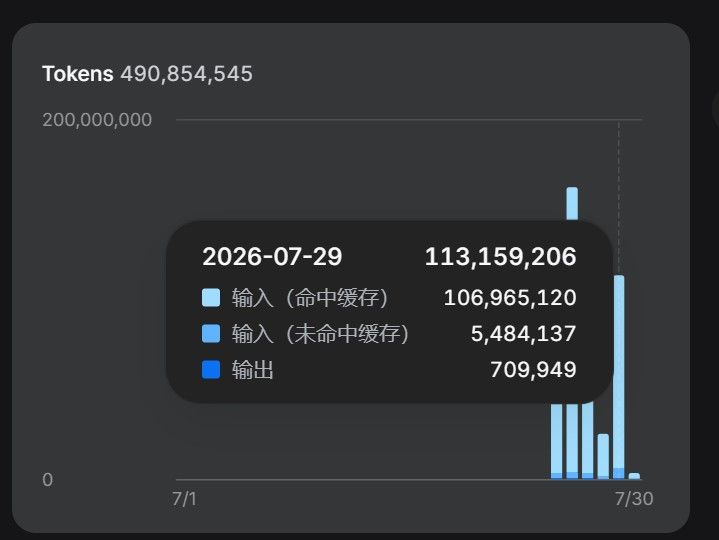This screenshot has width=719, height=540.
Task: Click the tooltip date 2026-07-29
Action: tap(272, 256)
